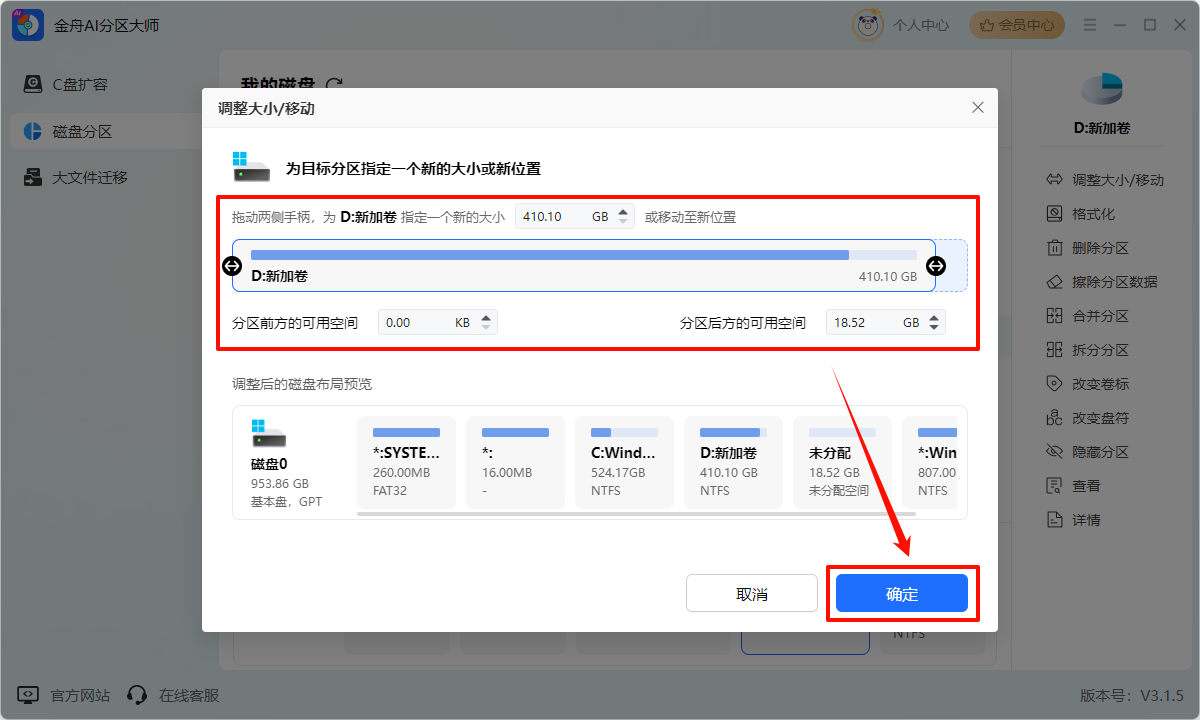Click the right resize handle of D:新加卷 bar

point(936,265)
